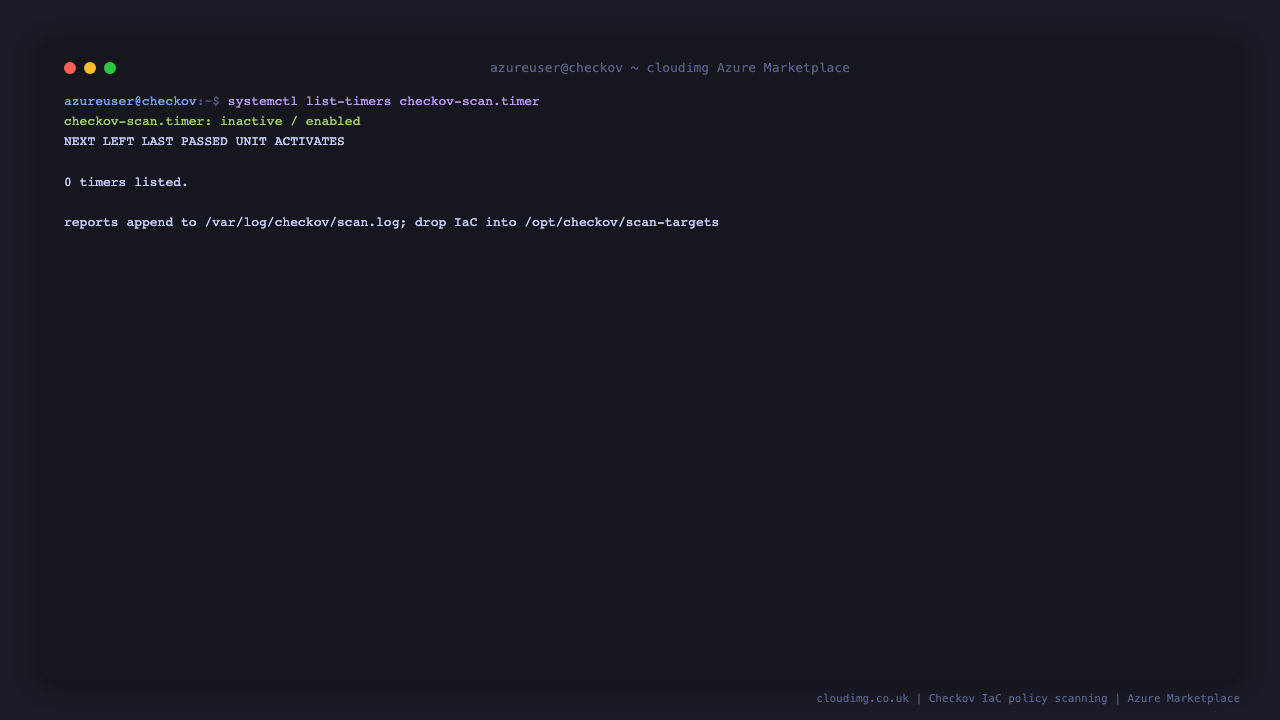Click the status line 'checkov-scan.timer: inactive / enabled'
This screenshot has width=1280, height=720.
(212, 121)
